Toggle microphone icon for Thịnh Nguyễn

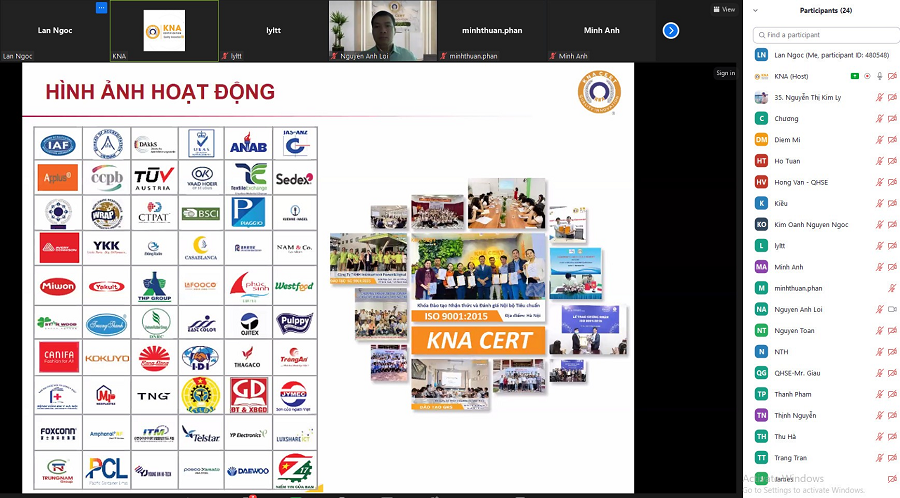click(x=879, y=415)
